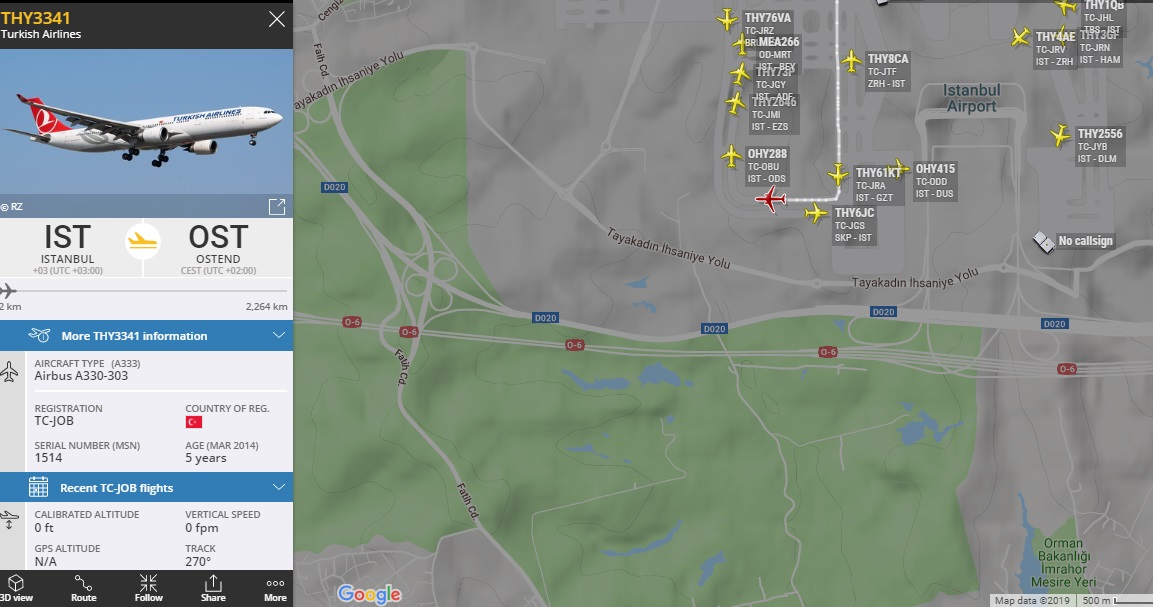Share the THY3341 flight
This screenshot has height=607, width=1153.
tap(213, 587)
